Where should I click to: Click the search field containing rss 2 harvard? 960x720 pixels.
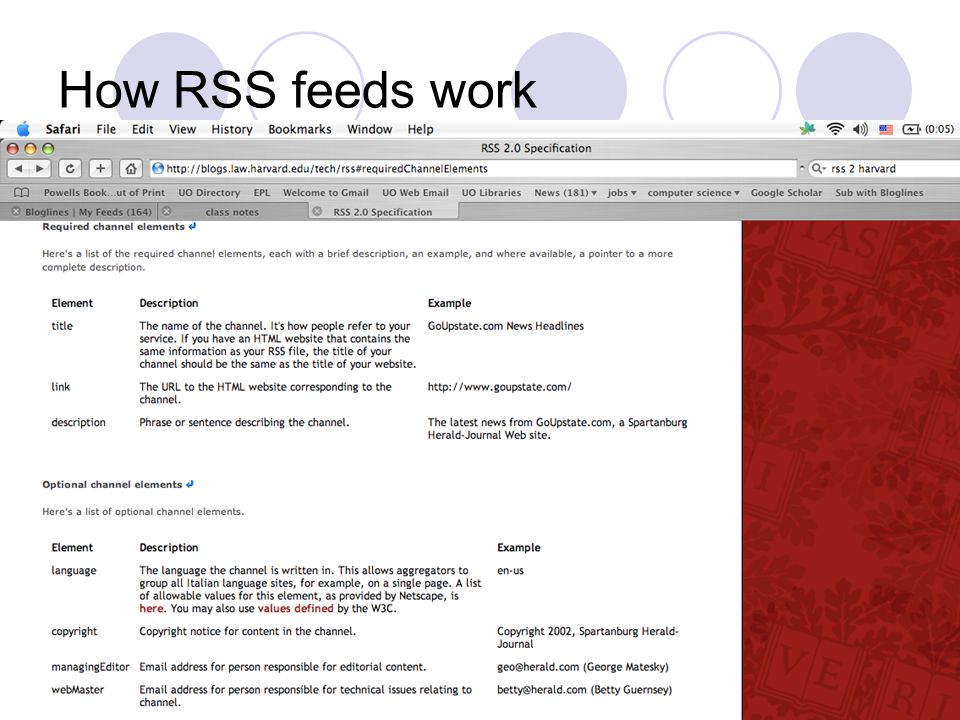pyautogui.click(x=885, y=168)
